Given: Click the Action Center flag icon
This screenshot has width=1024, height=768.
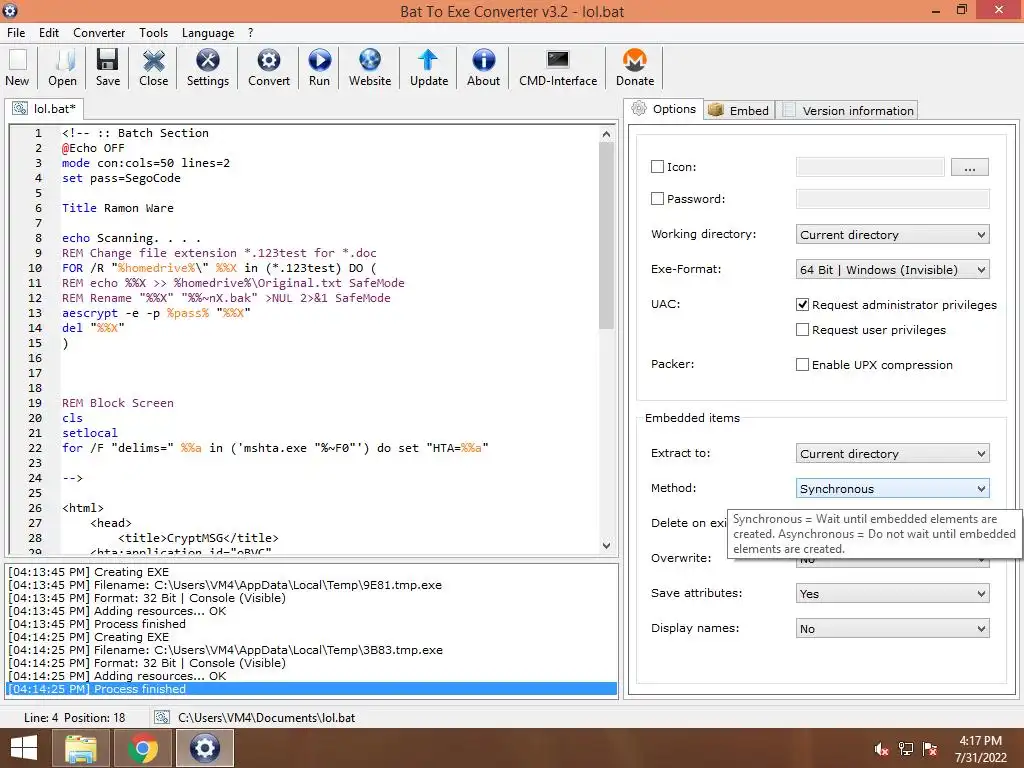Looking at the screenshot, I should (x=930, y=749).
